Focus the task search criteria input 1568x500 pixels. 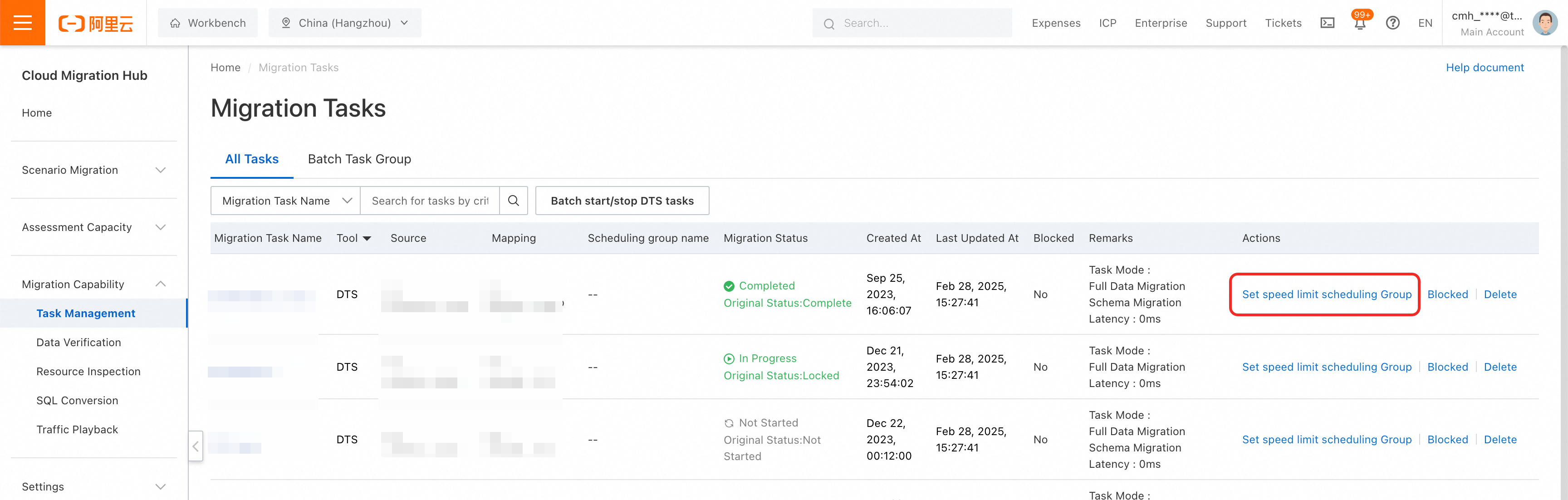coord(429,201)
